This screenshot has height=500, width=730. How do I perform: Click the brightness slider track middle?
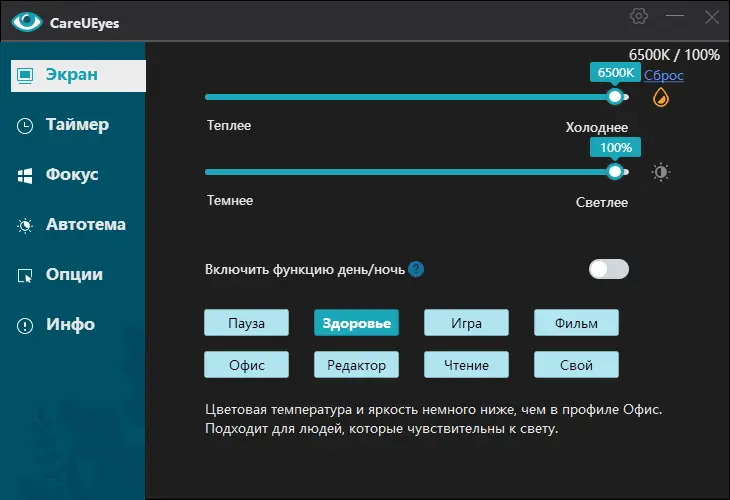click(417, 172)
